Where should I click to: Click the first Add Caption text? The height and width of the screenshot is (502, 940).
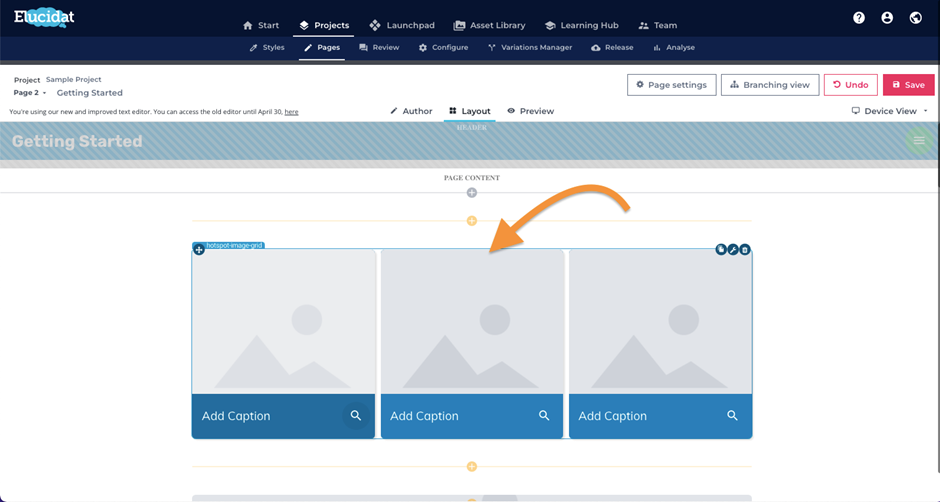(x=236, y=416)
